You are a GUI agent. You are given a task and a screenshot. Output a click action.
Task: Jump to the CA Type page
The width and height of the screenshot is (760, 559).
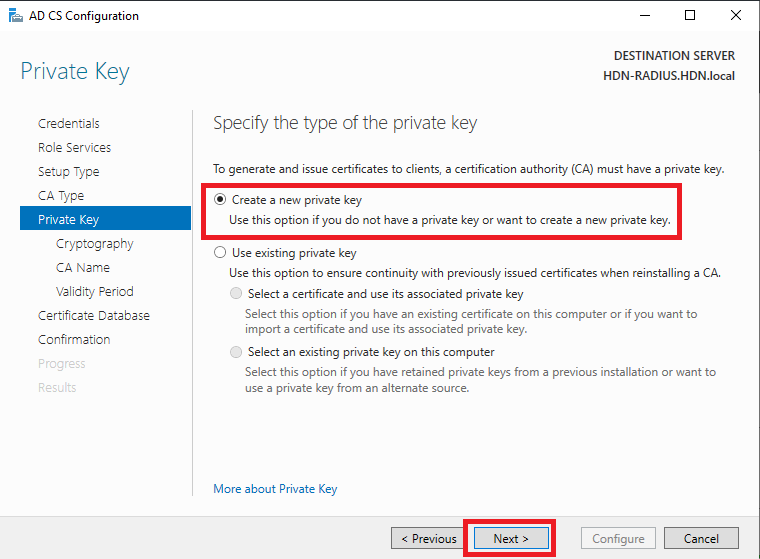(x=61, y=195)
